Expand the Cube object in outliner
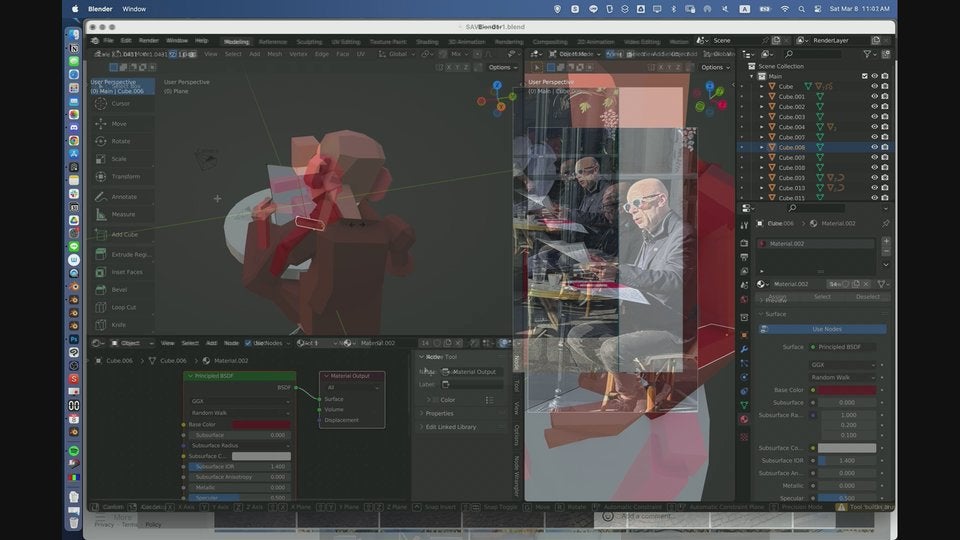The height and width of the screenshot is (540, 960). [762, 86]
